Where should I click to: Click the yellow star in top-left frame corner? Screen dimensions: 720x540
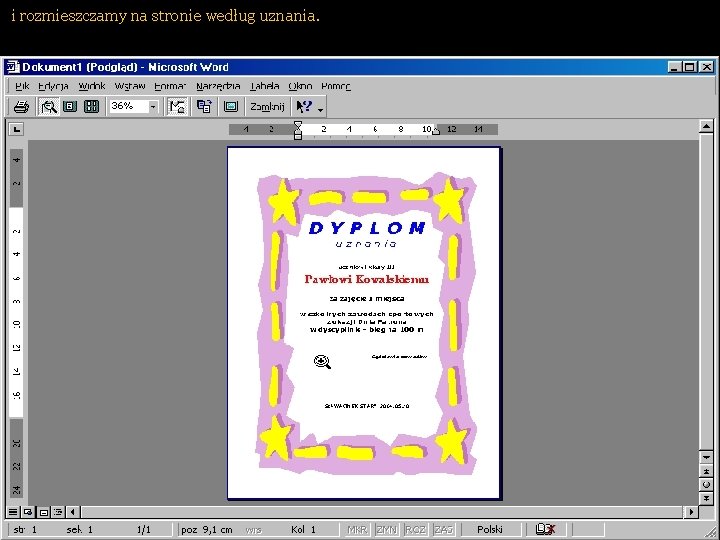coord(283,202)
